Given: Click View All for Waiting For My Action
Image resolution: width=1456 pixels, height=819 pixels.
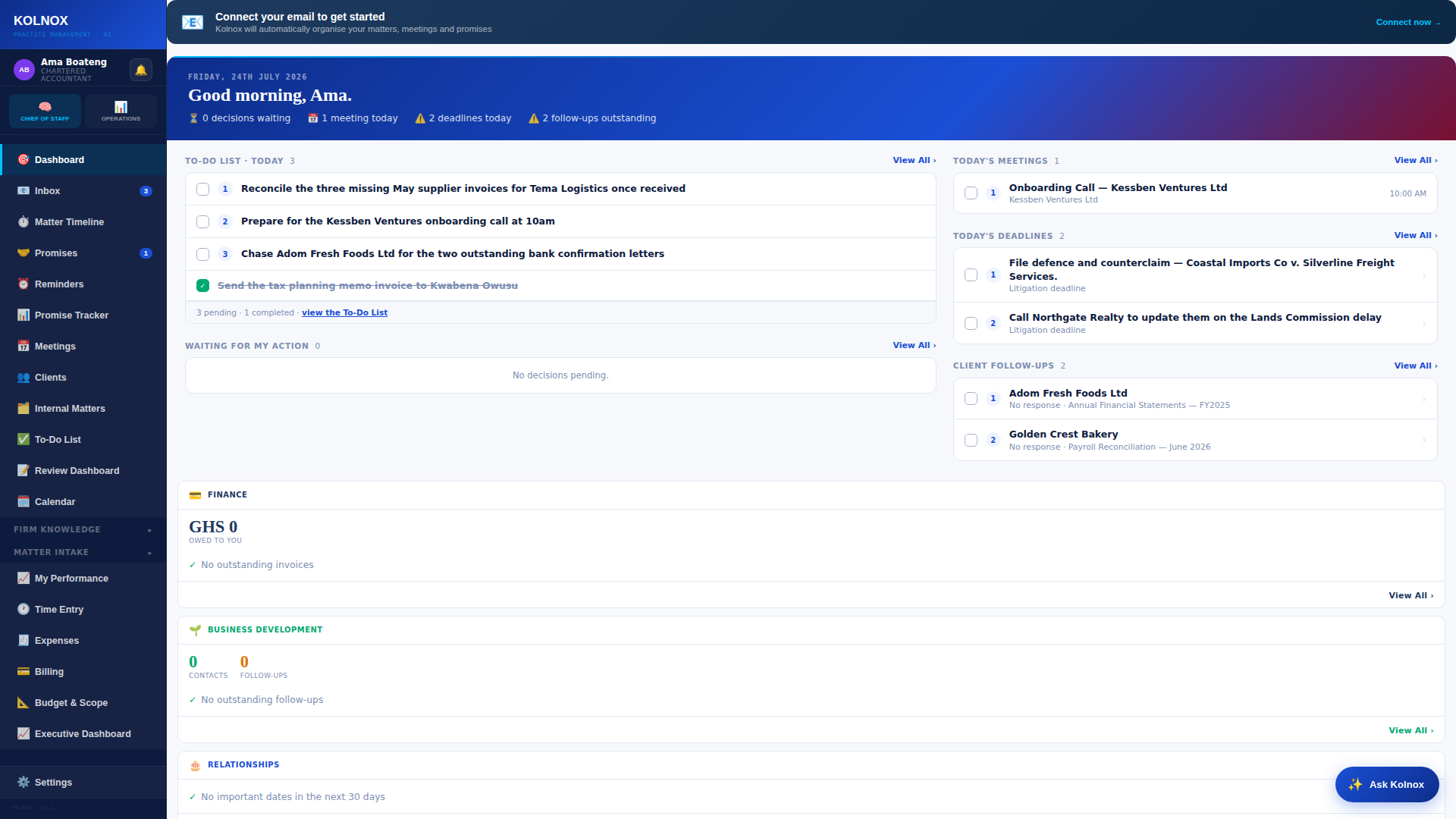Looking at the screenshot, I should (x=914, y=345).
